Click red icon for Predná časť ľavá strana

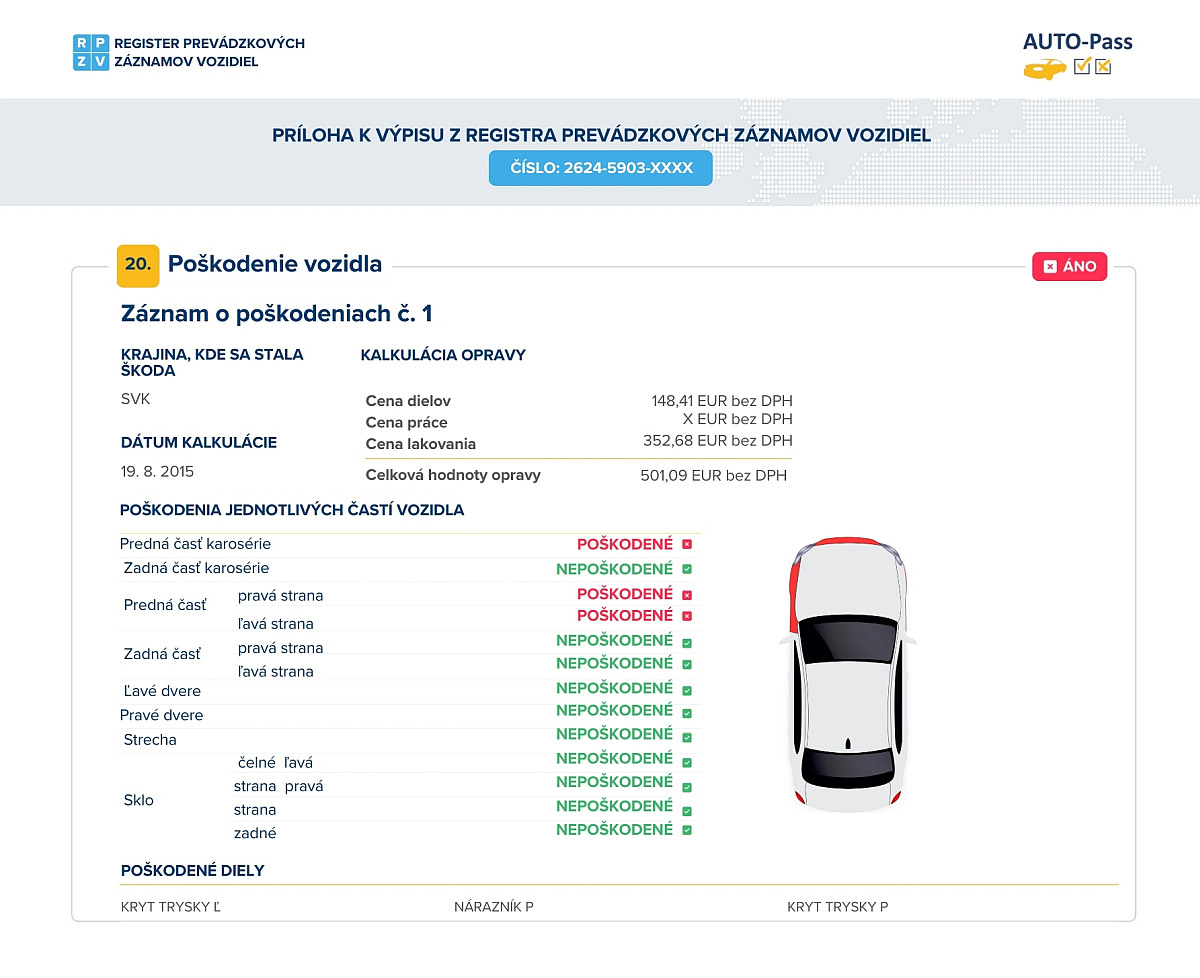(687, 616)
